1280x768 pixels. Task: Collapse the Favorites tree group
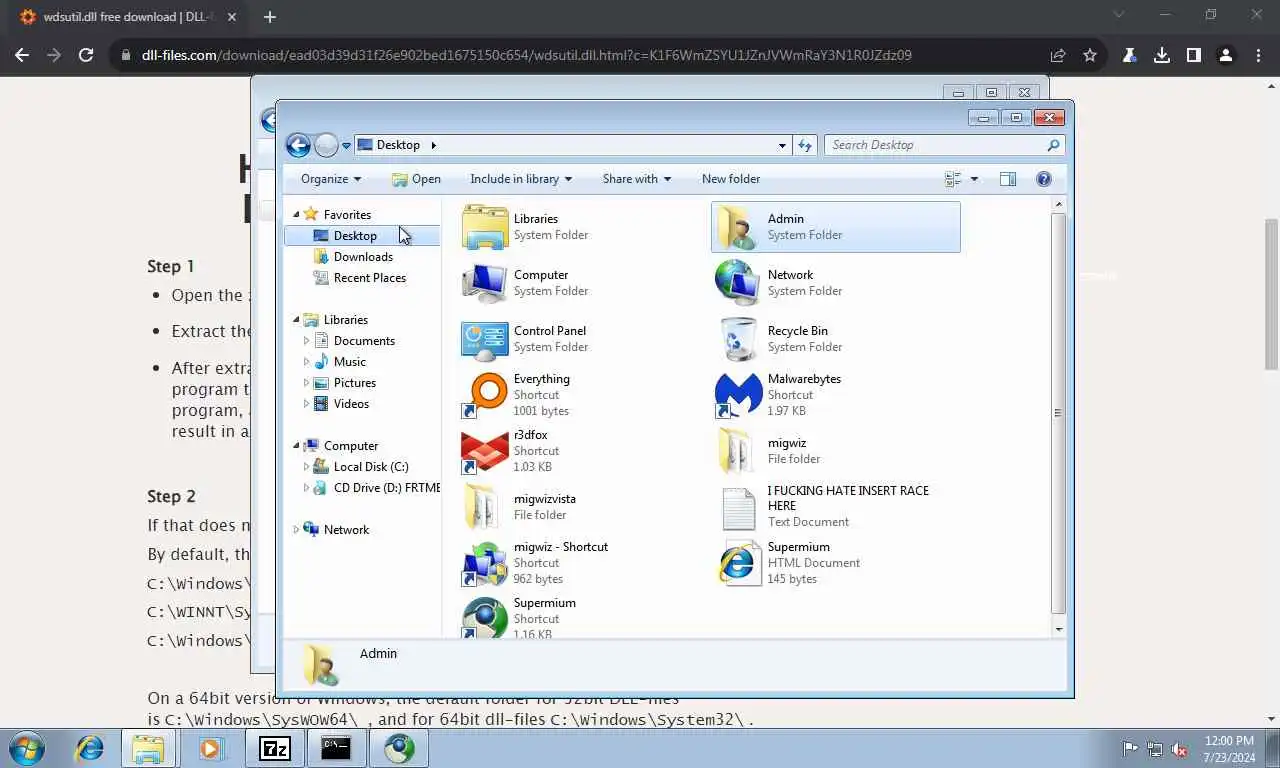[x=296, y=215]
